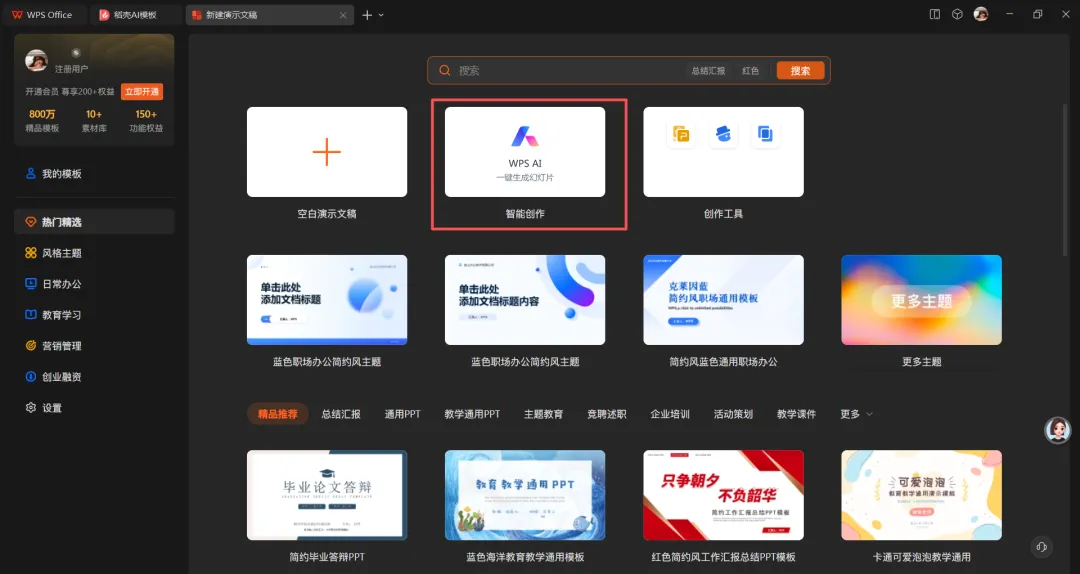Screen dimensions: 1080x574
Task: Open a new tab with plus icon
Action: click(367, 15)
